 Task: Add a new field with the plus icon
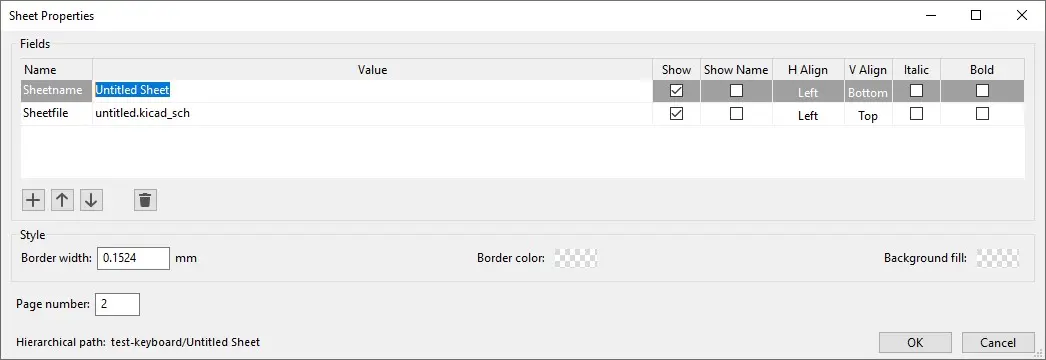point(33,199)
